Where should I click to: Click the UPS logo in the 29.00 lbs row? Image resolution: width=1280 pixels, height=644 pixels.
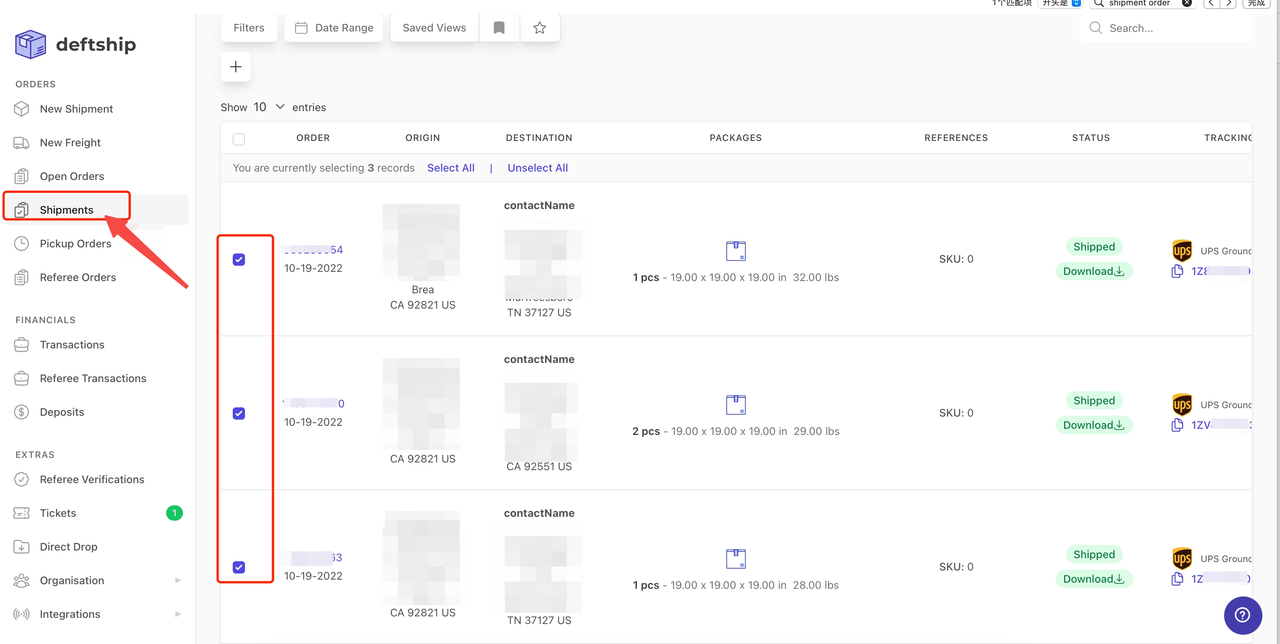point(1182,405)
